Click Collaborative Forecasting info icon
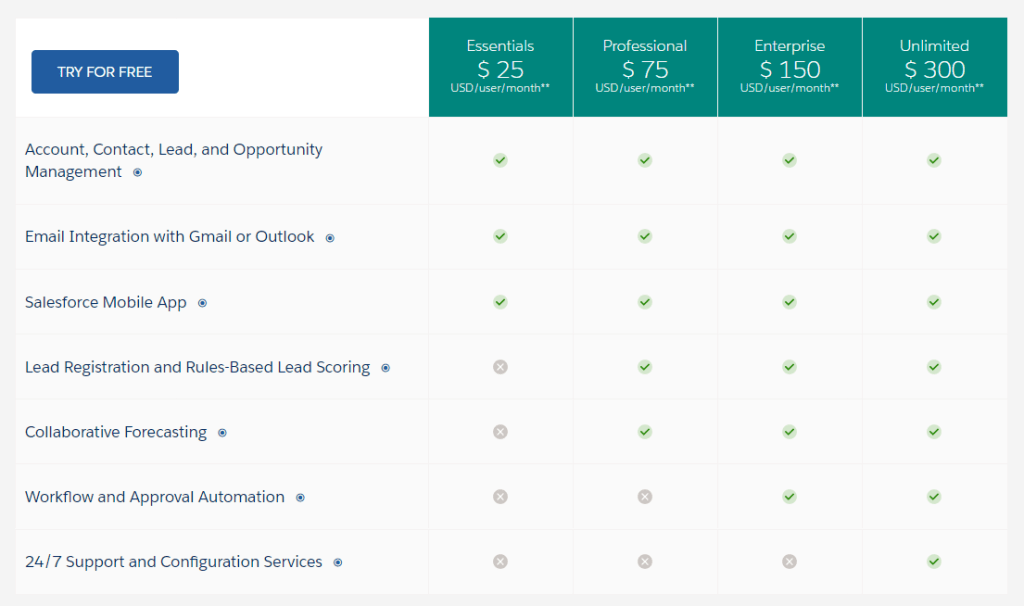The height and width of the screenshot is (606, 1024). [222, 433]
